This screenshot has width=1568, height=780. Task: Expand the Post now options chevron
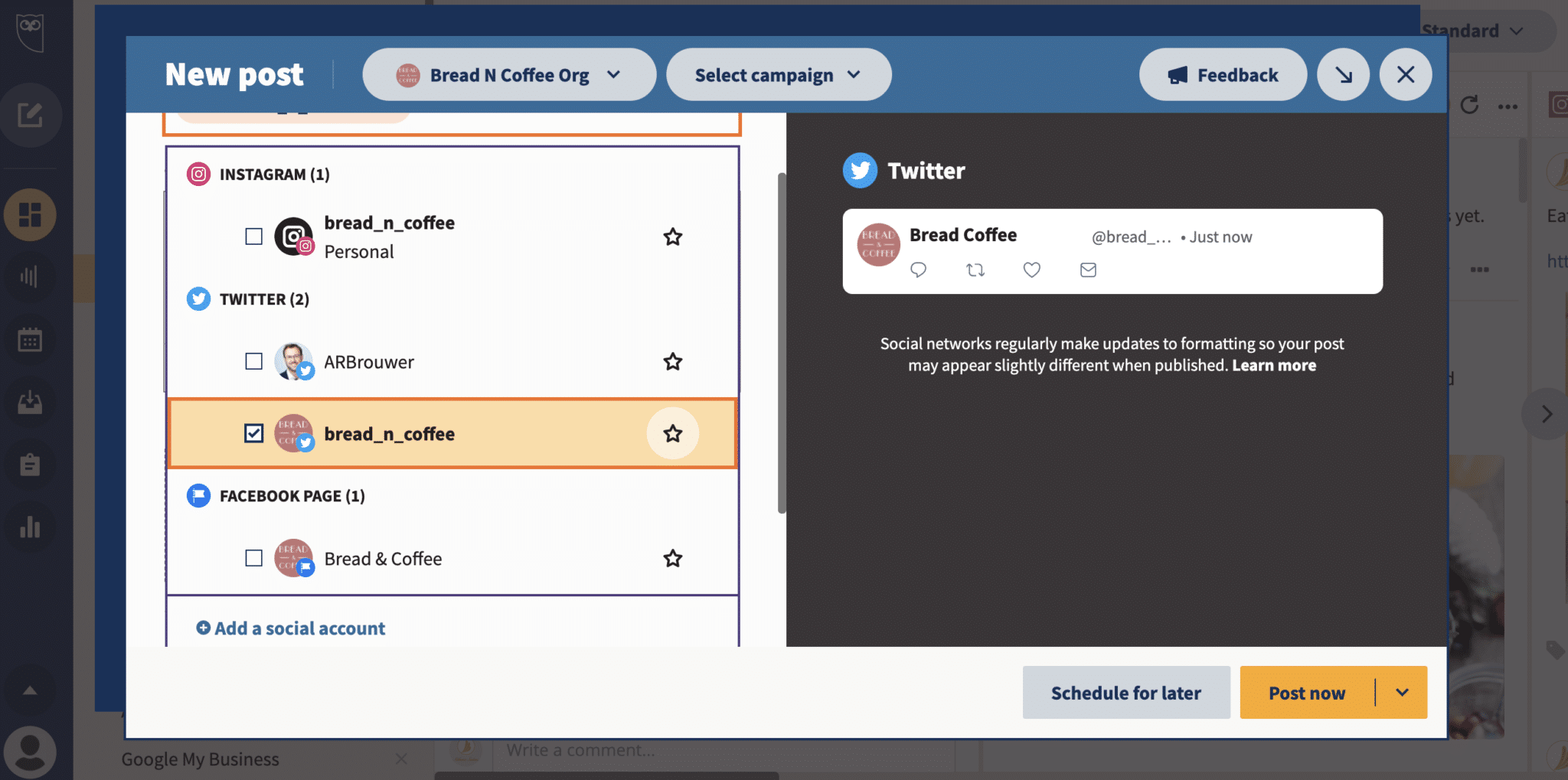click(x=1403, y=692)
